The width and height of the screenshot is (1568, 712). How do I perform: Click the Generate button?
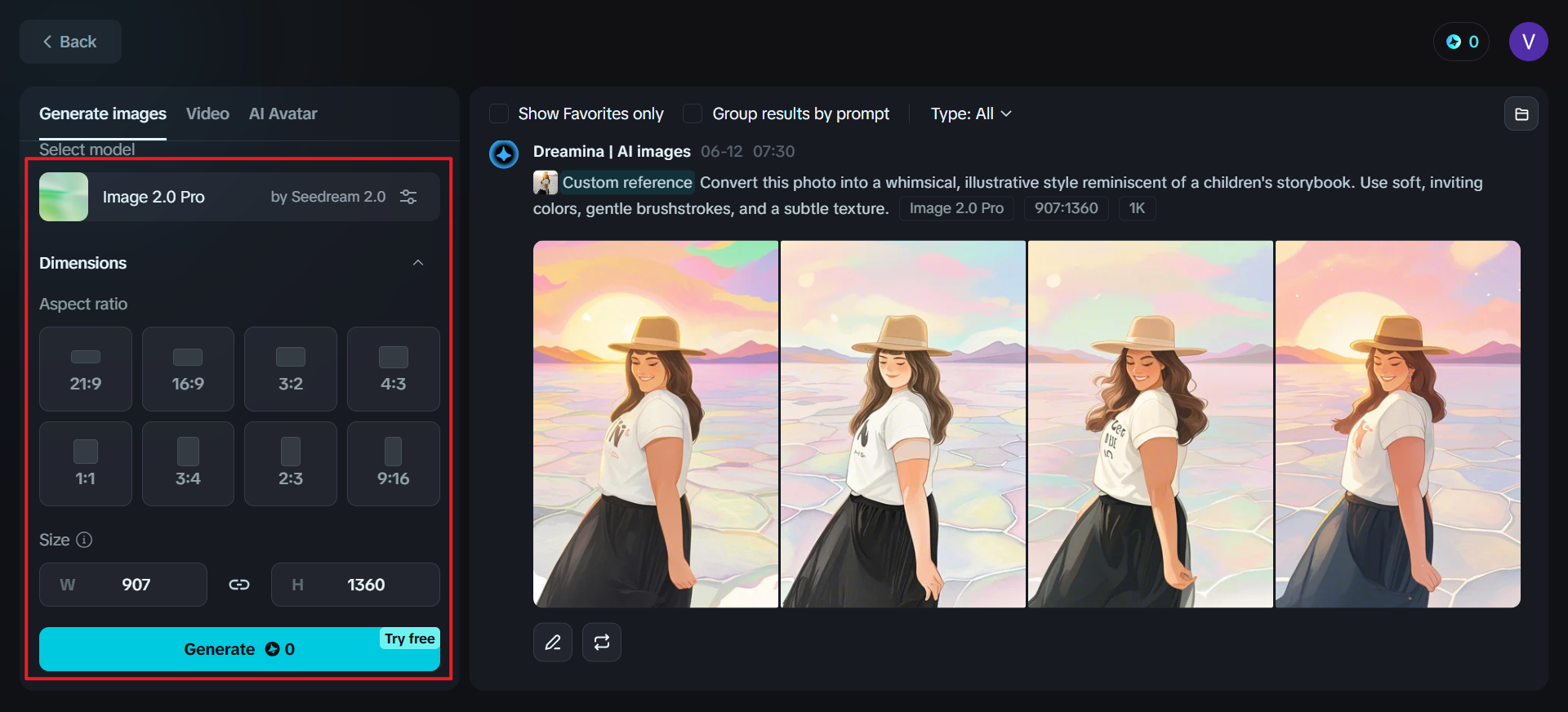point(239,649)
